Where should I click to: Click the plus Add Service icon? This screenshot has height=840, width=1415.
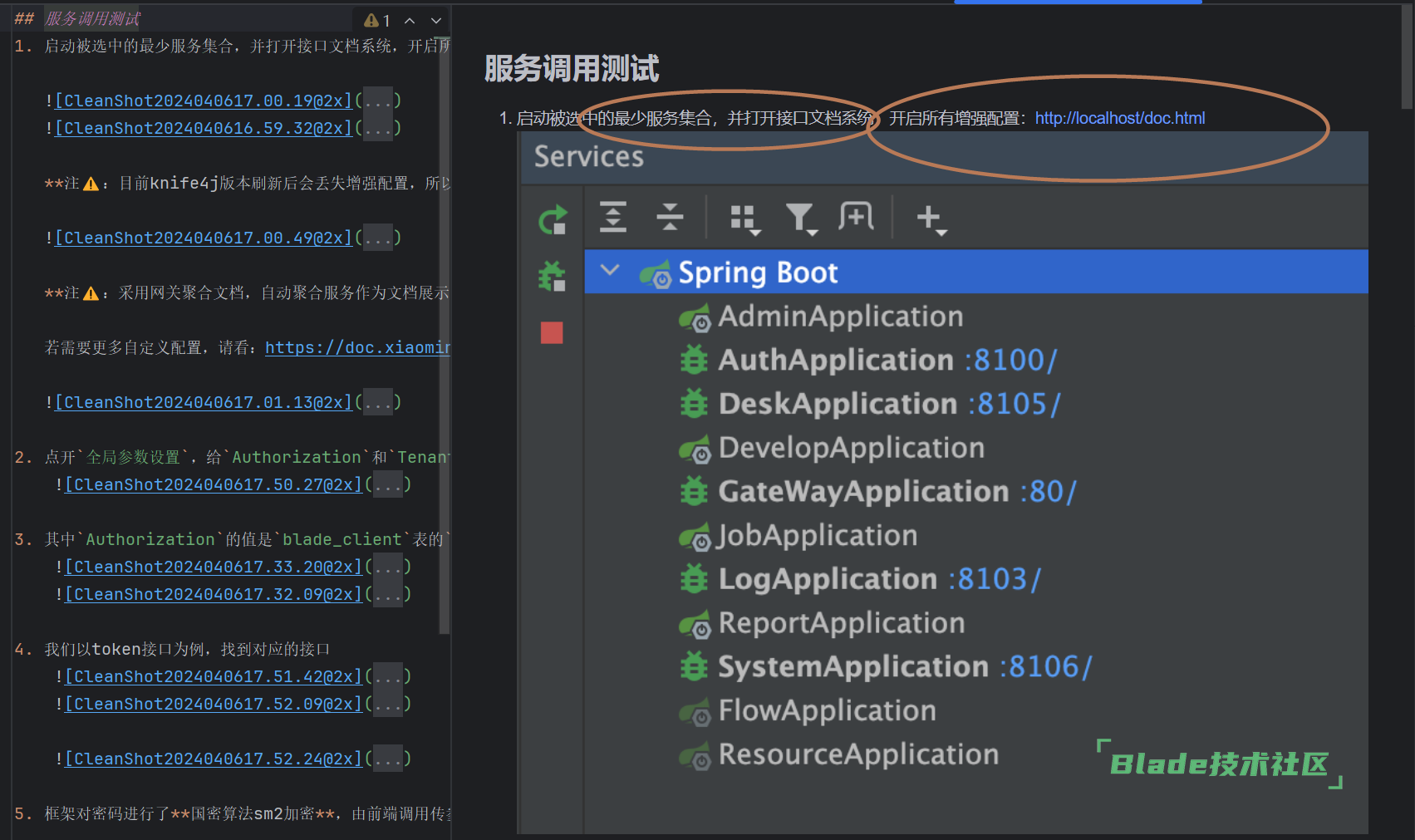[x=931, y=219]
